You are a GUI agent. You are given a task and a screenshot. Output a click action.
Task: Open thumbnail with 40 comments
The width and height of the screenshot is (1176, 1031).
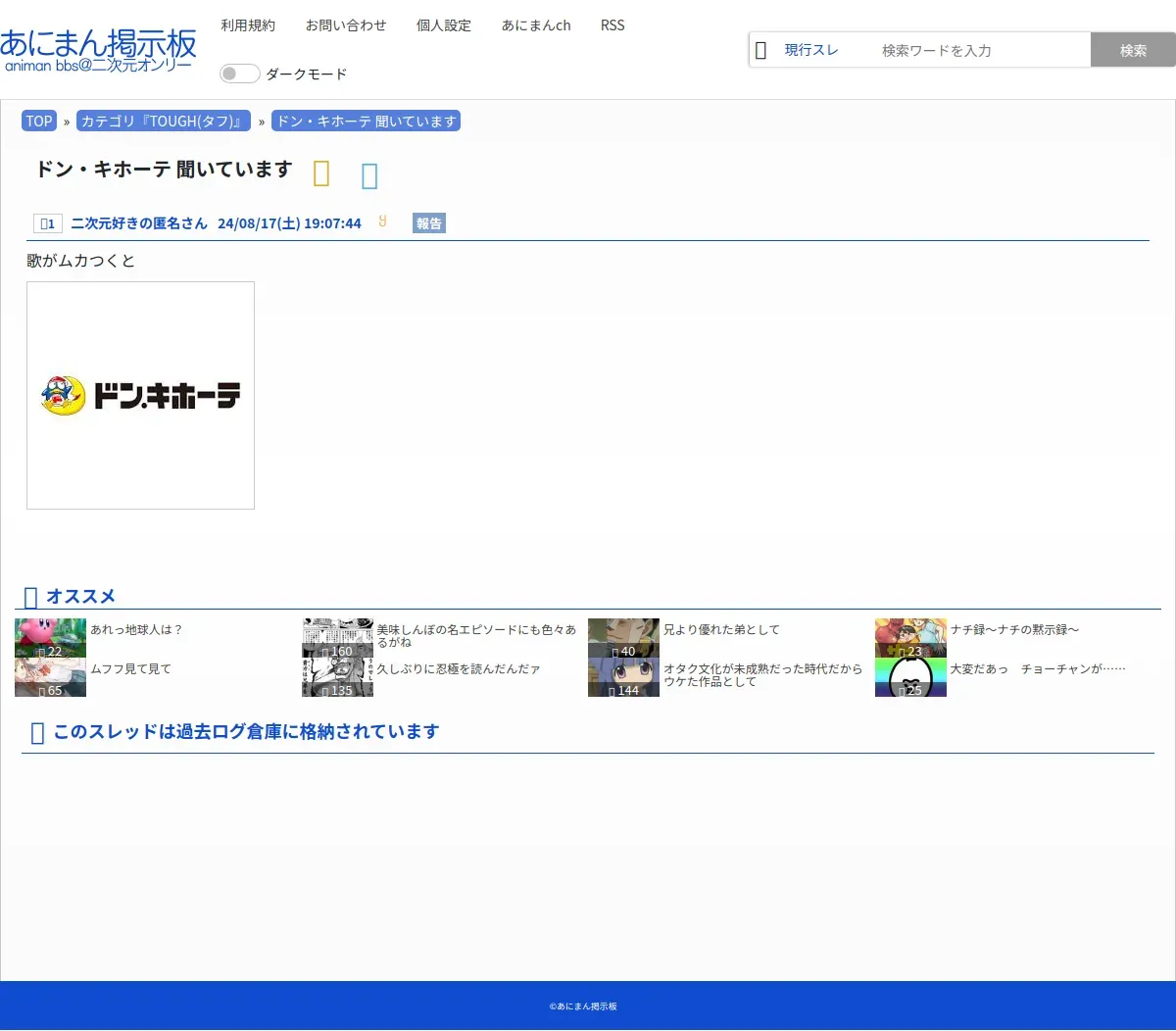coord(623,638)
